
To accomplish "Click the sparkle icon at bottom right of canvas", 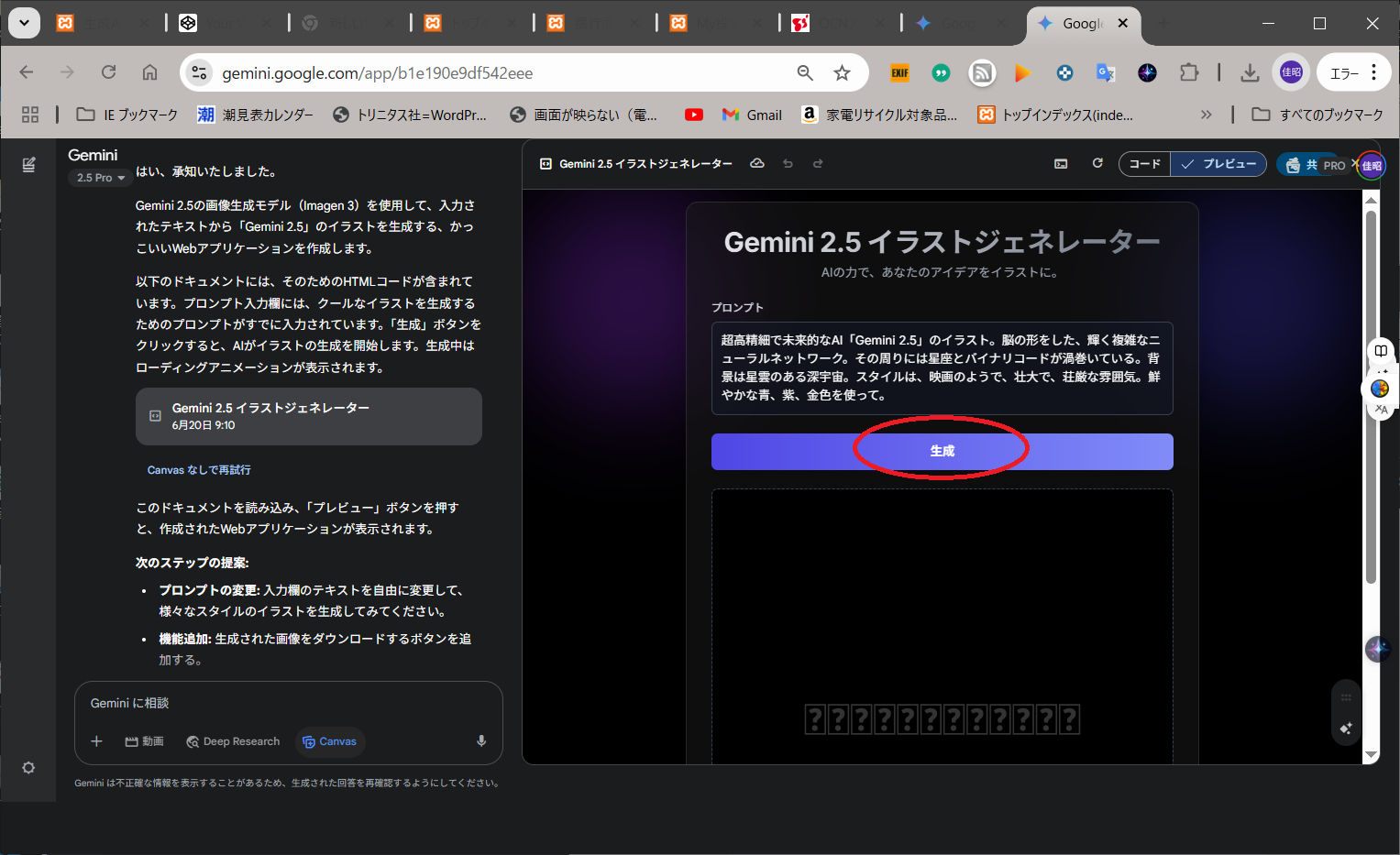I will 1346,729.
